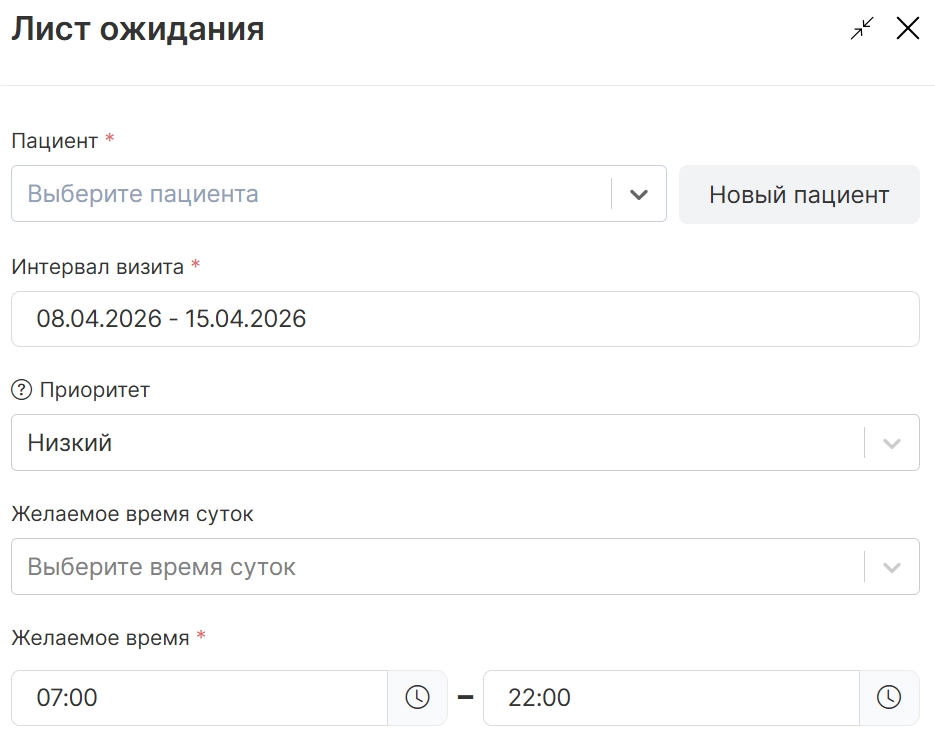
Task: Click the 07:00 start time input
Action: [x=200, y=697]
